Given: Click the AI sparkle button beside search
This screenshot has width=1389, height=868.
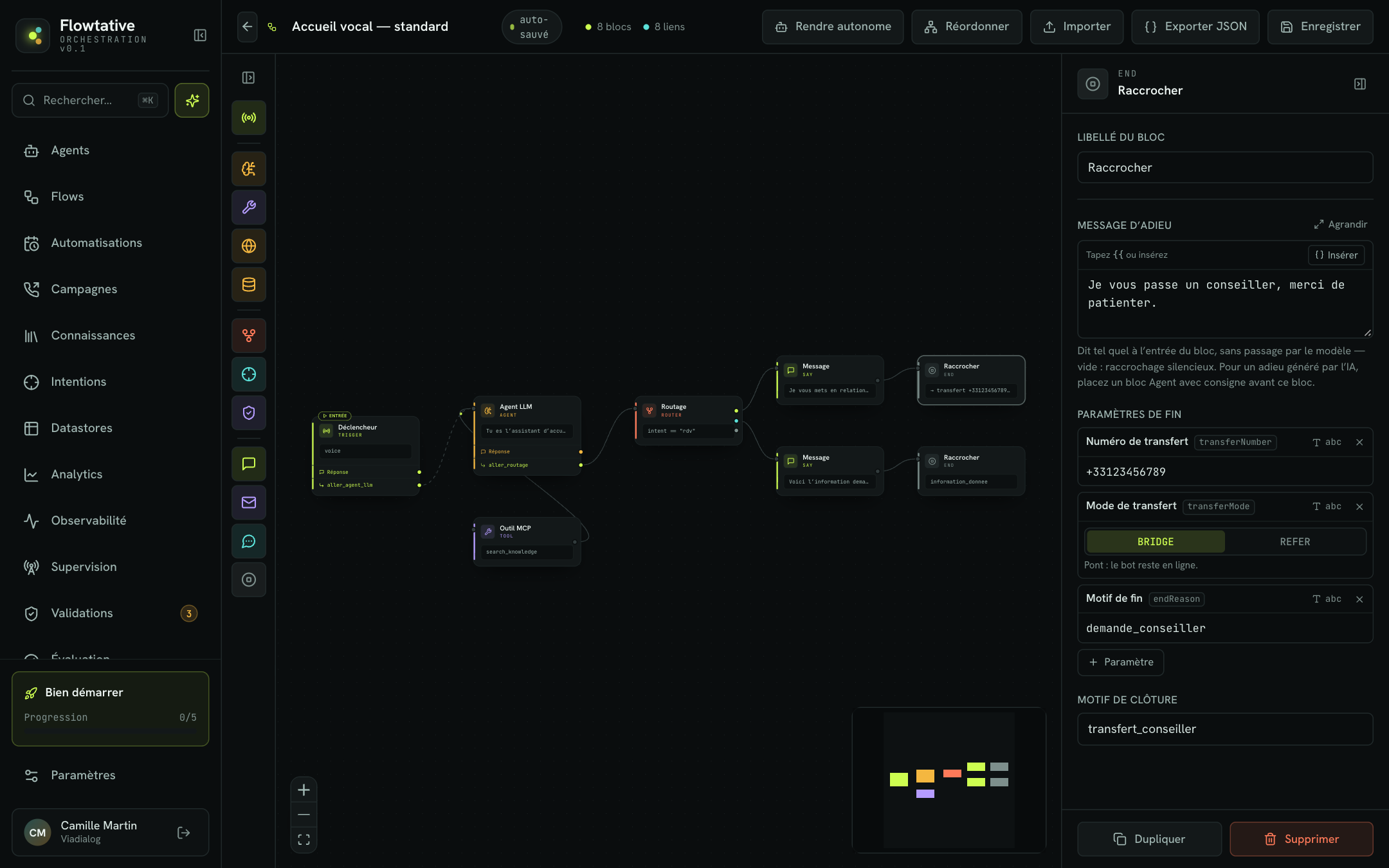Looking at the screenshot, I should click(192, 100).
